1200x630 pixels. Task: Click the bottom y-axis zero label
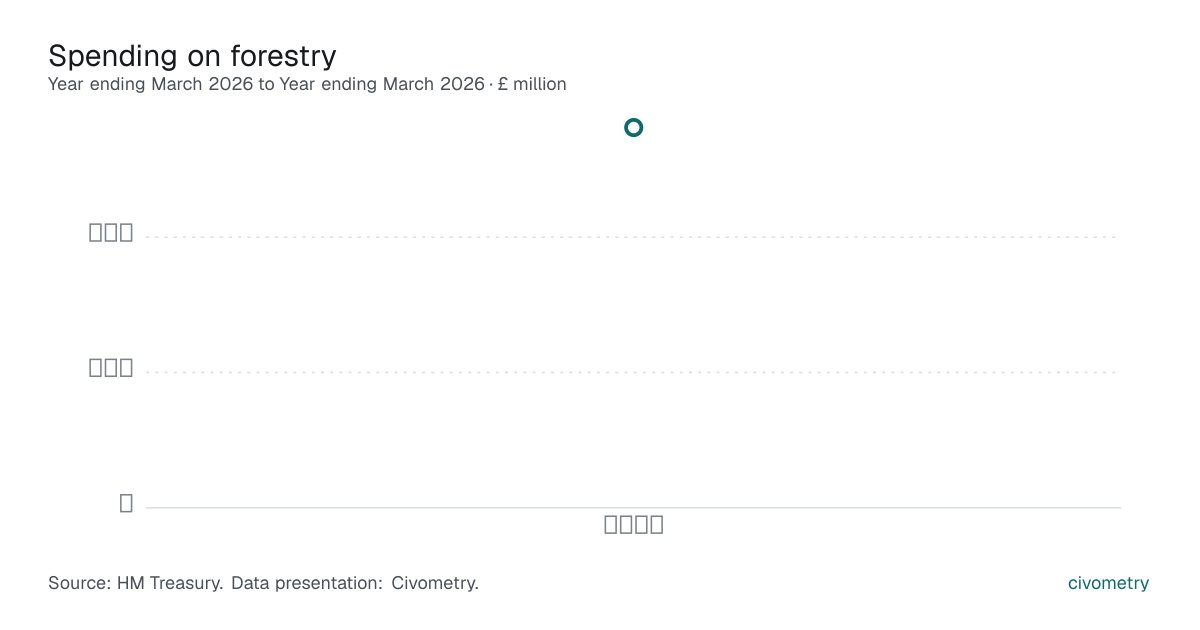click(126, 503)
